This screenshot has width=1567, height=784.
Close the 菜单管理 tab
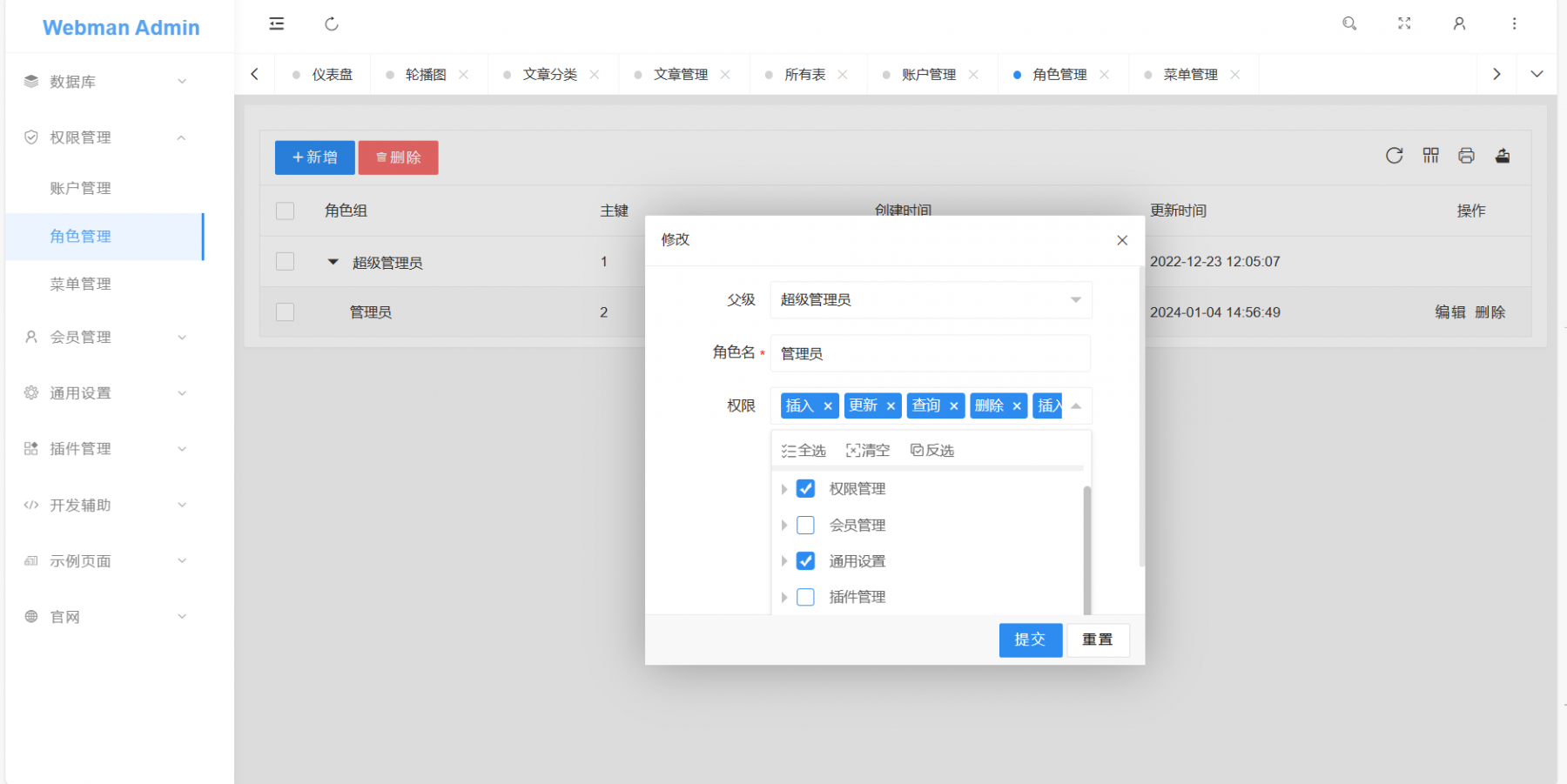coord(1234,75)
